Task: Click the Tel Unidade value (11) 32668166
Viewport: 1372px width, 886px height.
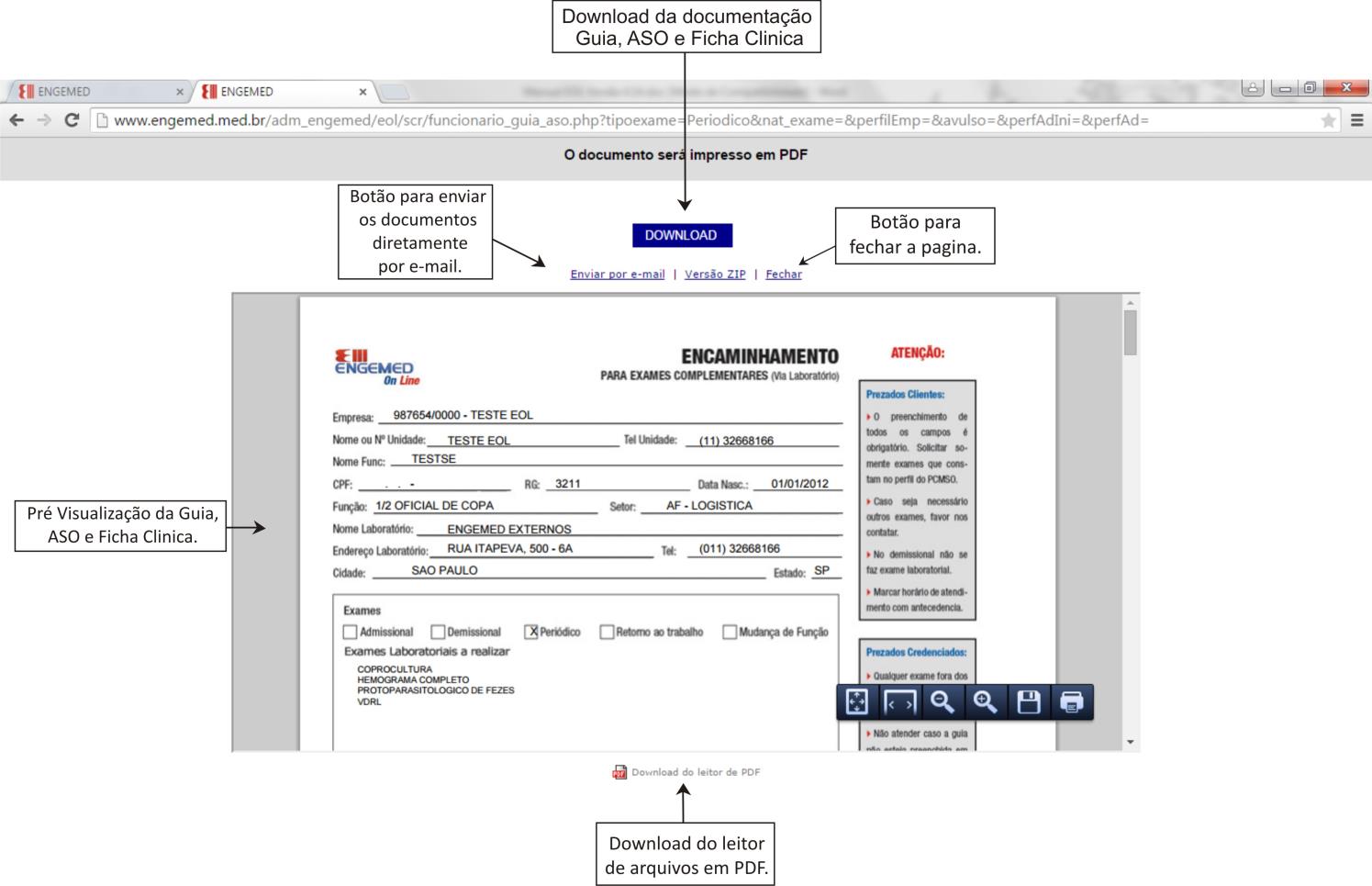Action: pos(736,441)
